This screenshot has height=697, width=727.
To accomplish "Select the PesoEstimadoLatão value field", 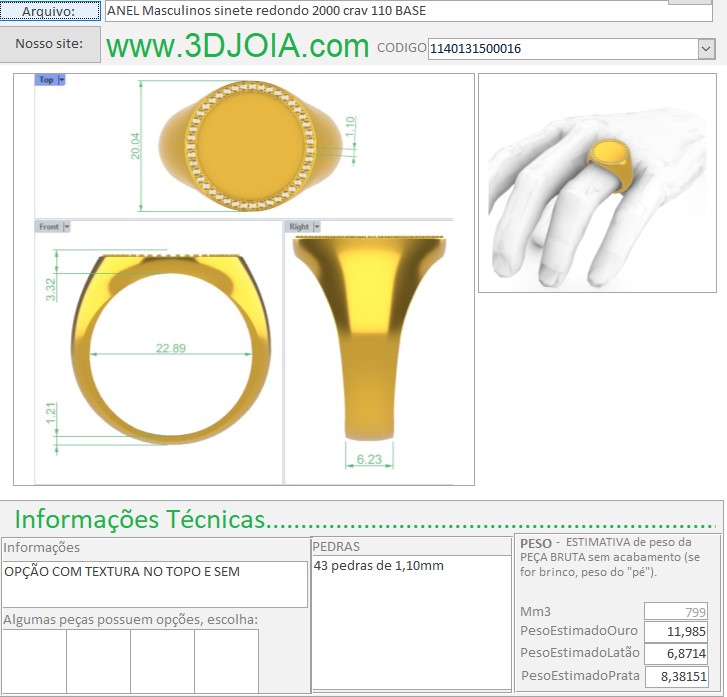I will pos(676,654).
